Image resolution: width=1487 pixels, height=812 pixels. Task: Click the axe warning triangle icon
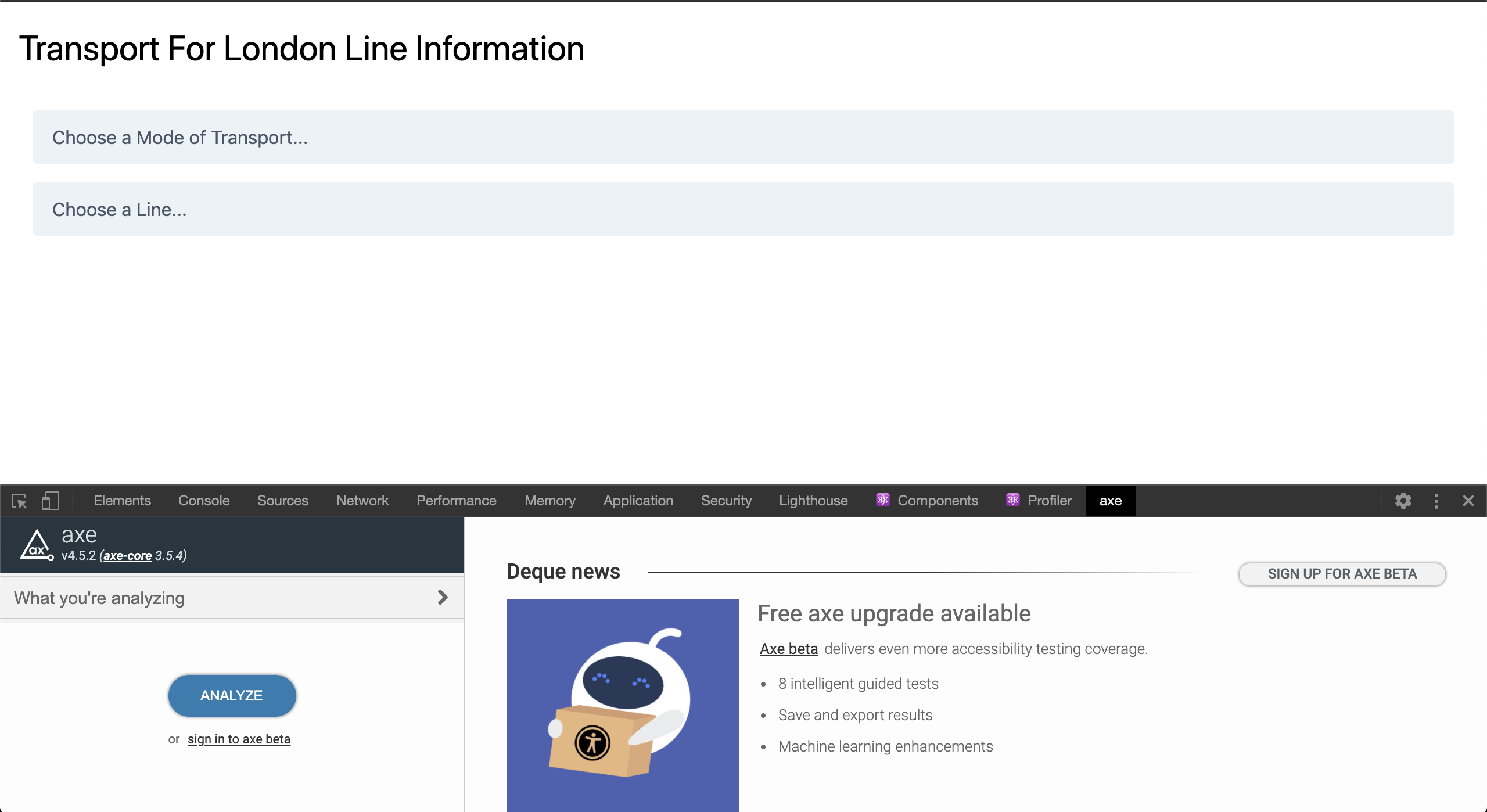pyautogui.click(x=36, y=545)
